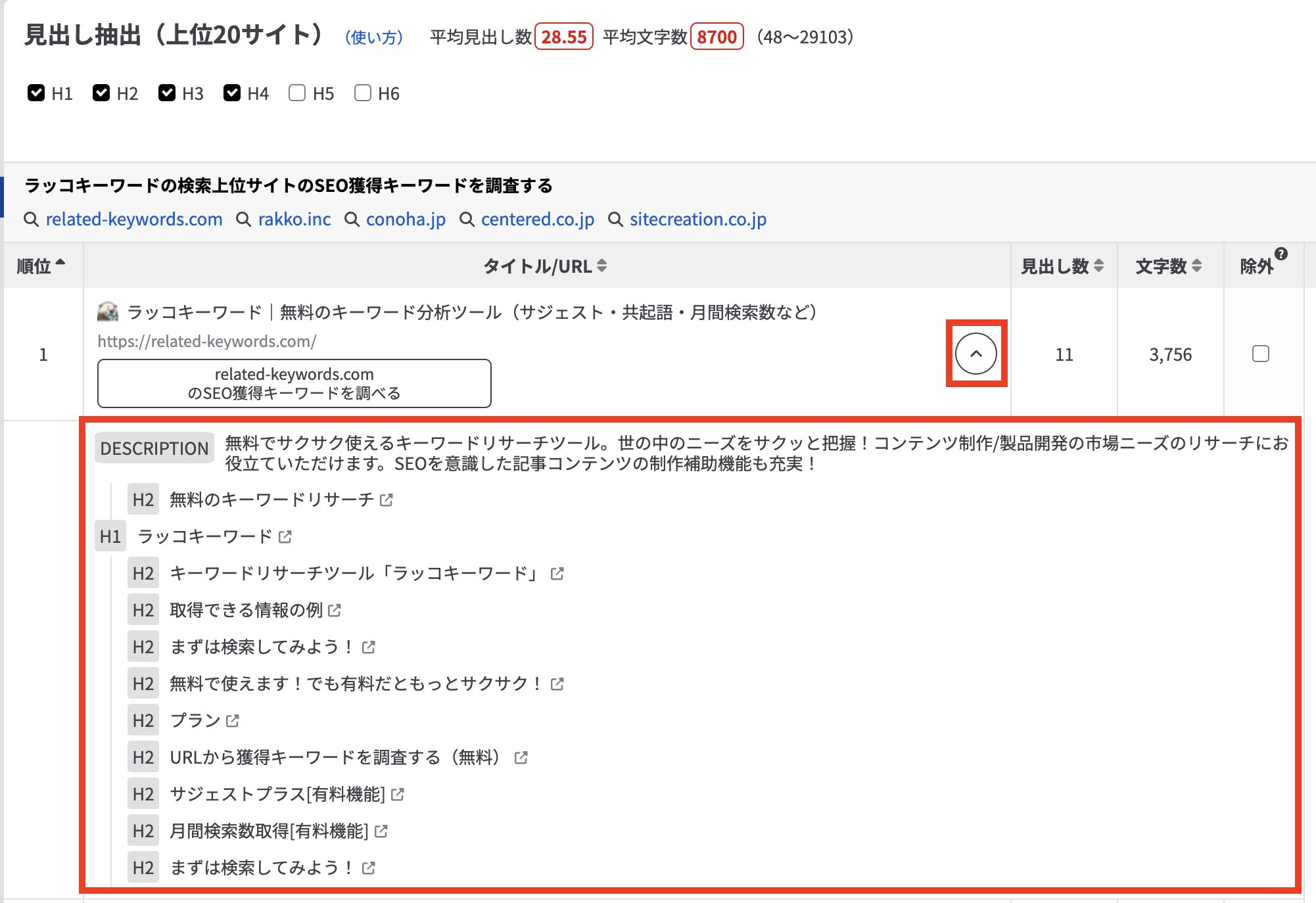Image resolution: width=1316 pixels, height=903 pixels.
Task: Click heading text 月間検索数取得[有料機能]
Action: [269, 831]
